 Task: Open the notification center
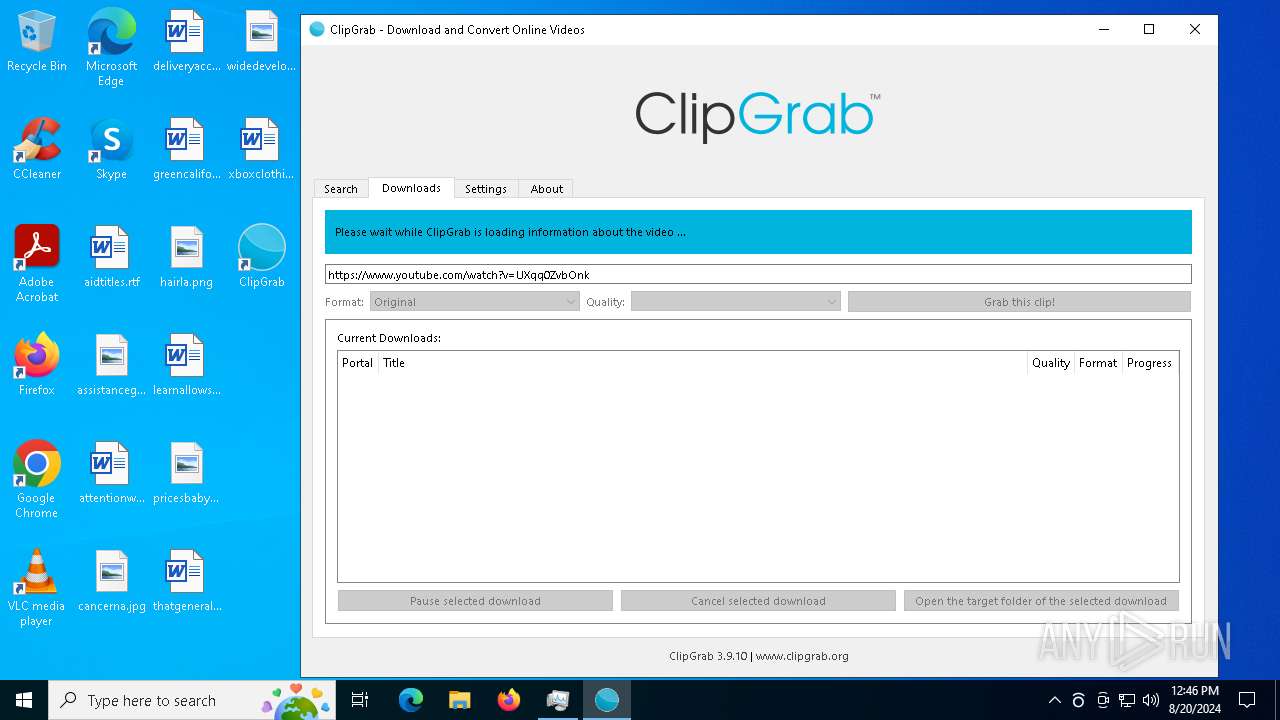point(1247,700)
